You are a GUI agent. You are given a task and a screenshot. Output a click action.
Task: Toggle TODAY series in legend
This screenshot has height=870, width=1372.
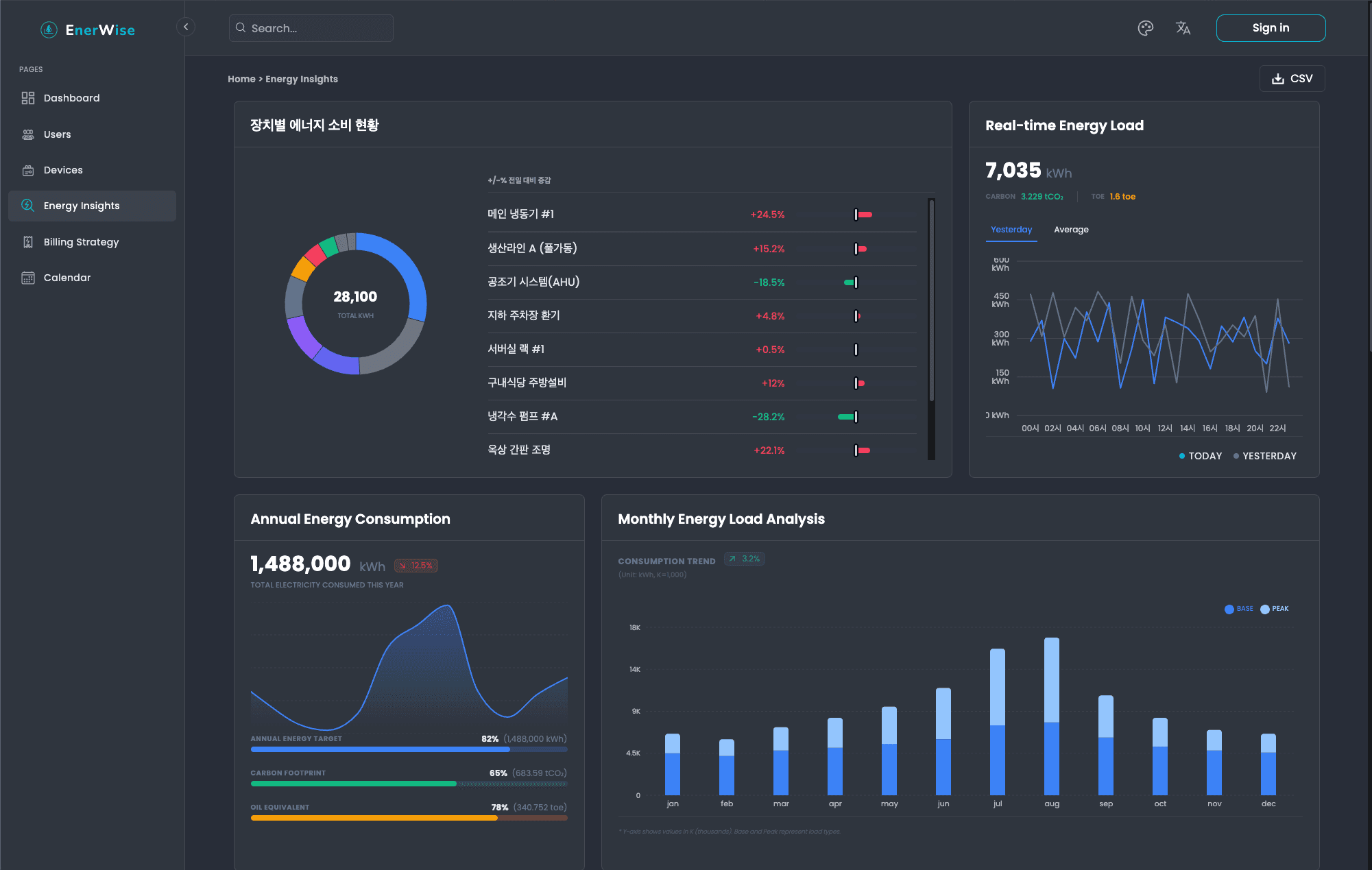tap(1200, 456)
